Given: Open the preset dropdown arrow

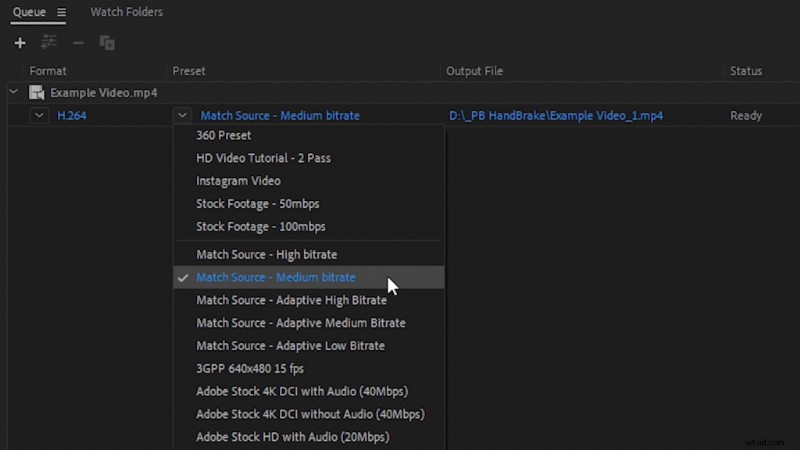Looking at the screenshot, I should [182, 115].
